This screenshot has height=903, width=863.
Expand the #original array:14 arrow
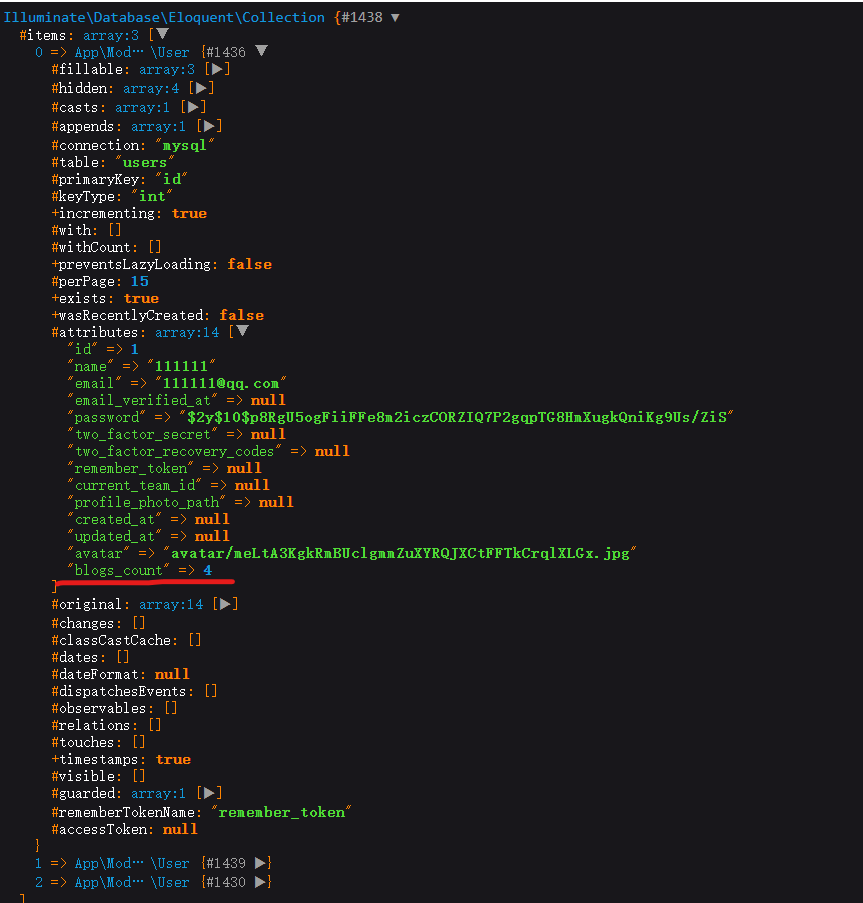(x=225, y=604)
